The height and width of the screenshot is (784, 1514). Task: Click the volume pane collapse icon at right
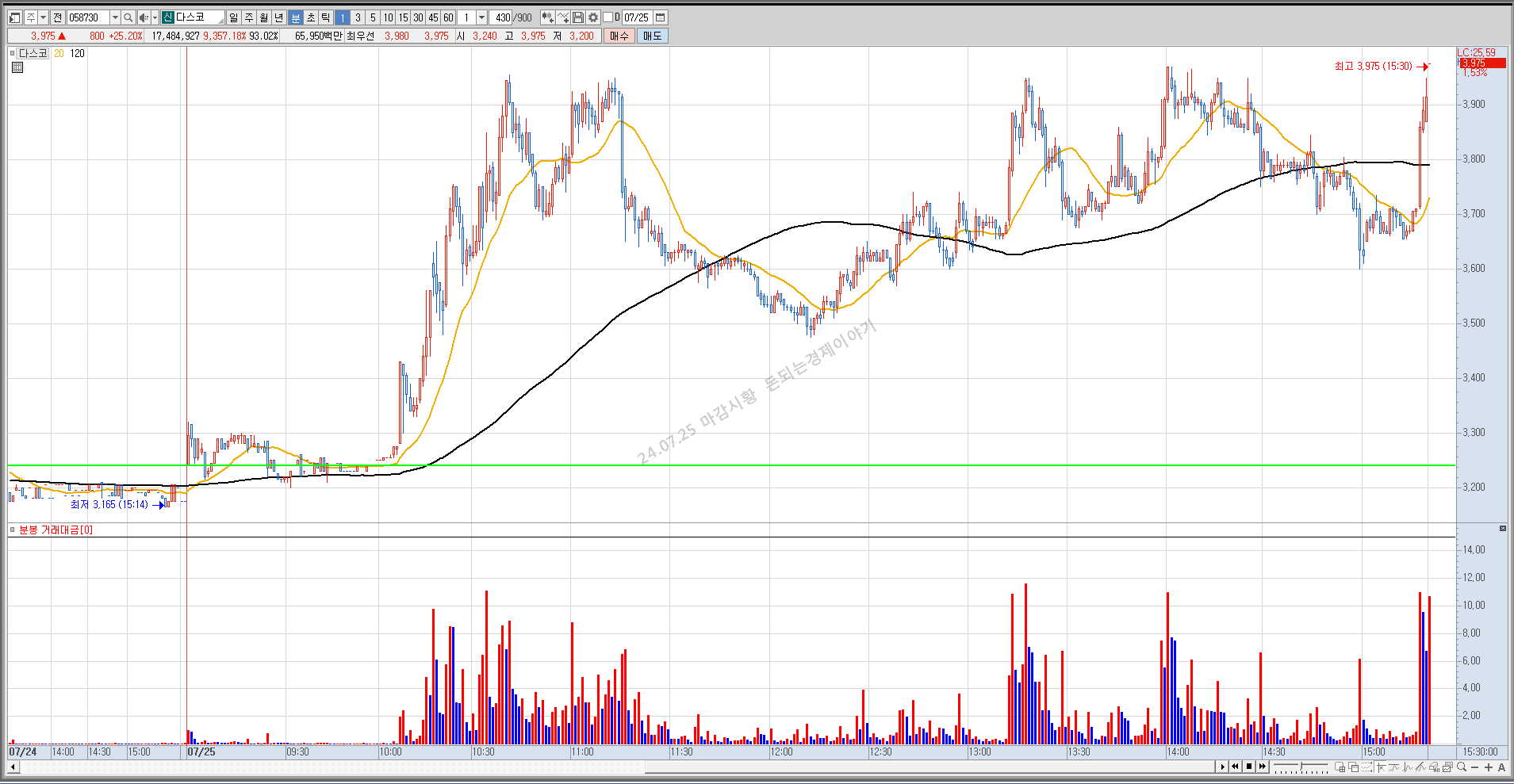point(1502,528)
